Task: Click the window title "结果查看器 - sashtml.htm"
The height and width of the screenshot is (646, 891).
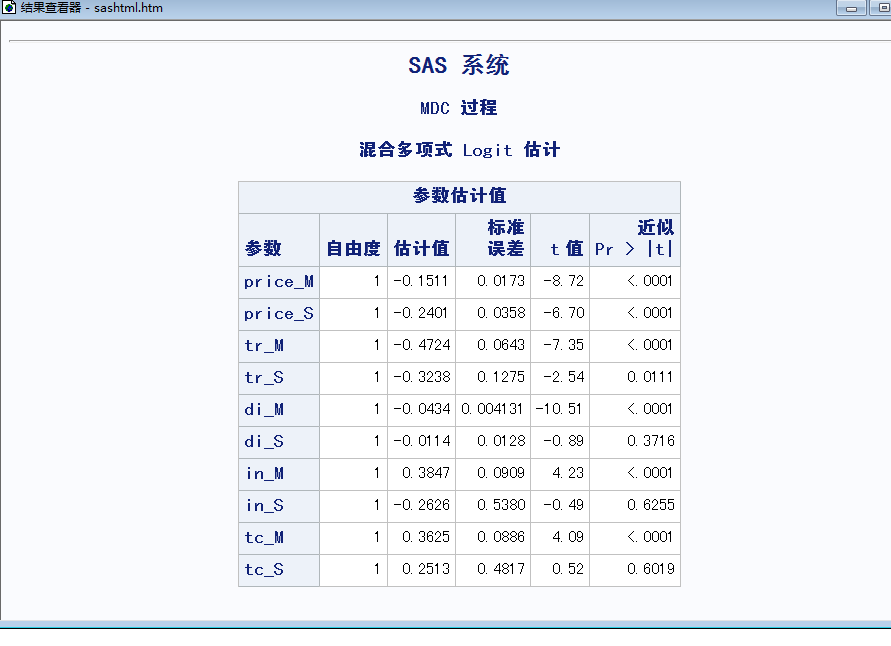Action: (x=91, y=8)
